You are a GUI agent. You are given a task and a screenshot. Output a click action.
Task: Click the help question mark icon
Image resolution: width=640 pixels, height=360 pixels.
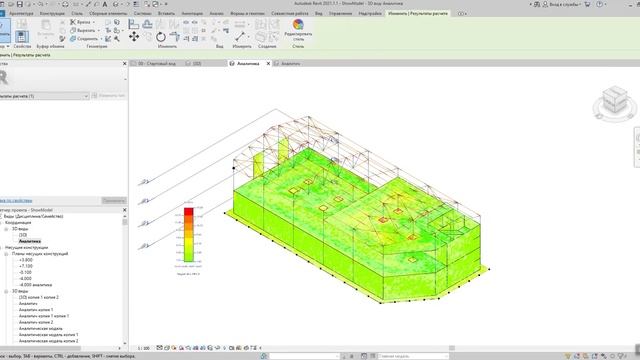(599, 4)
